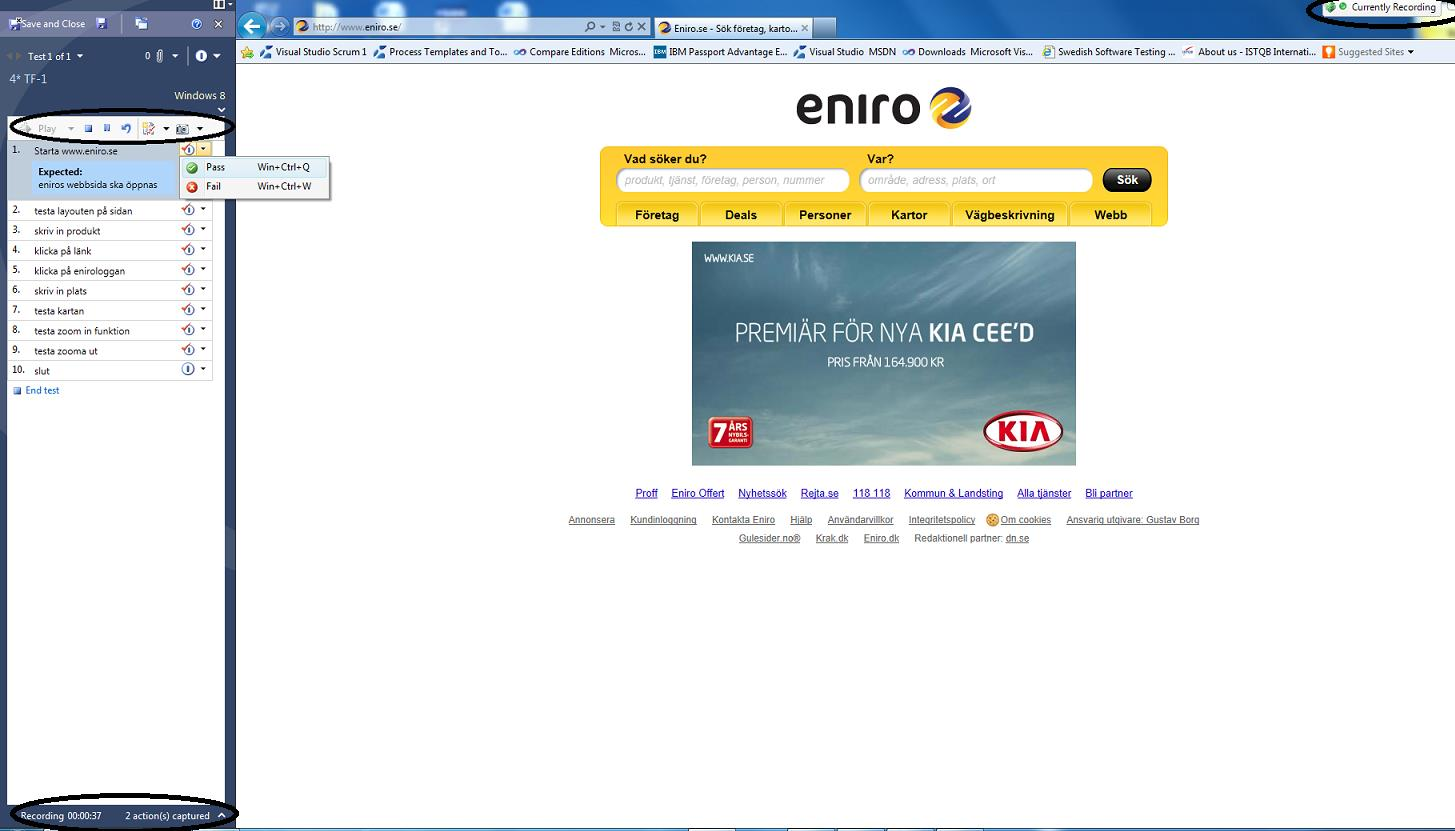Select Pass in the step result menu
This screenshot has width=1455, height=831.
pyautogui.click(x=254, y=167)
